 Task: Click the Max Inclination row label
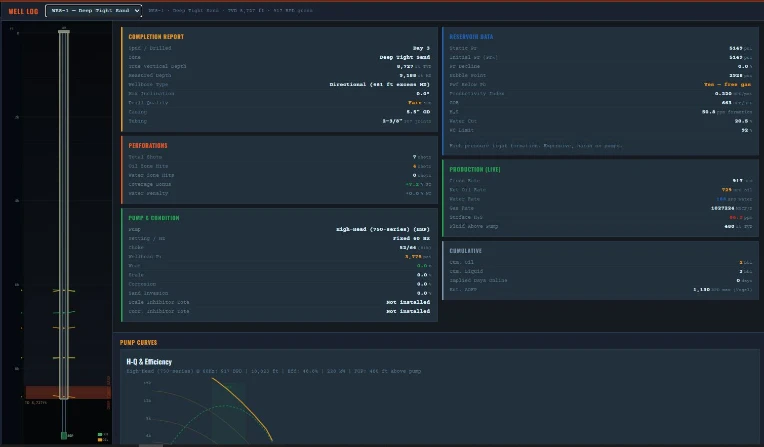point(151,94)
